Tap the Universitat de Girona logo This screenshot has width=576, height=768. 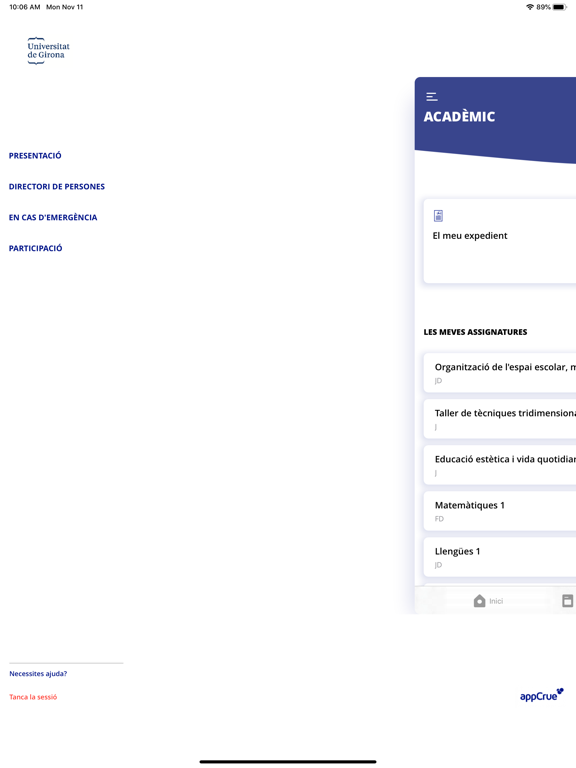pyautogui.click(x=48, y=50)
